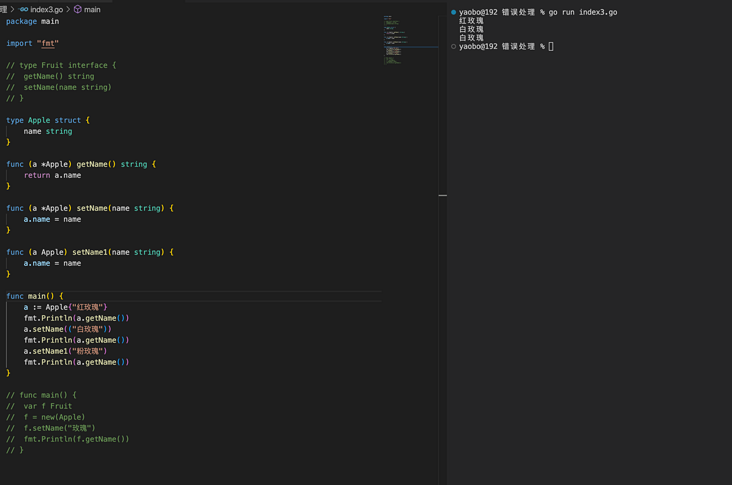732x485 pixels.
Task: Click the Go file icon in breadcrumb
Action: click(x=23, y=9)
